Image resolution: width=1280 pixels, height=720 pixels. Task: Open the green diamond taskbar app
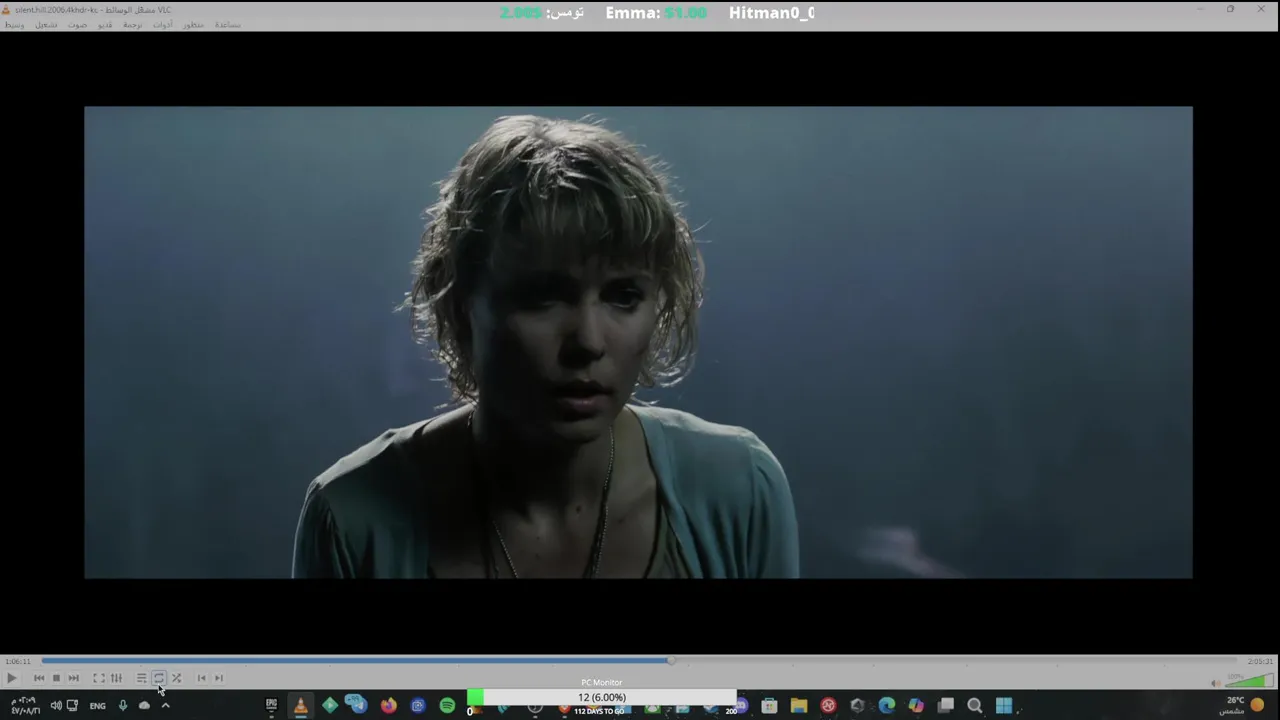click(330, 705)
